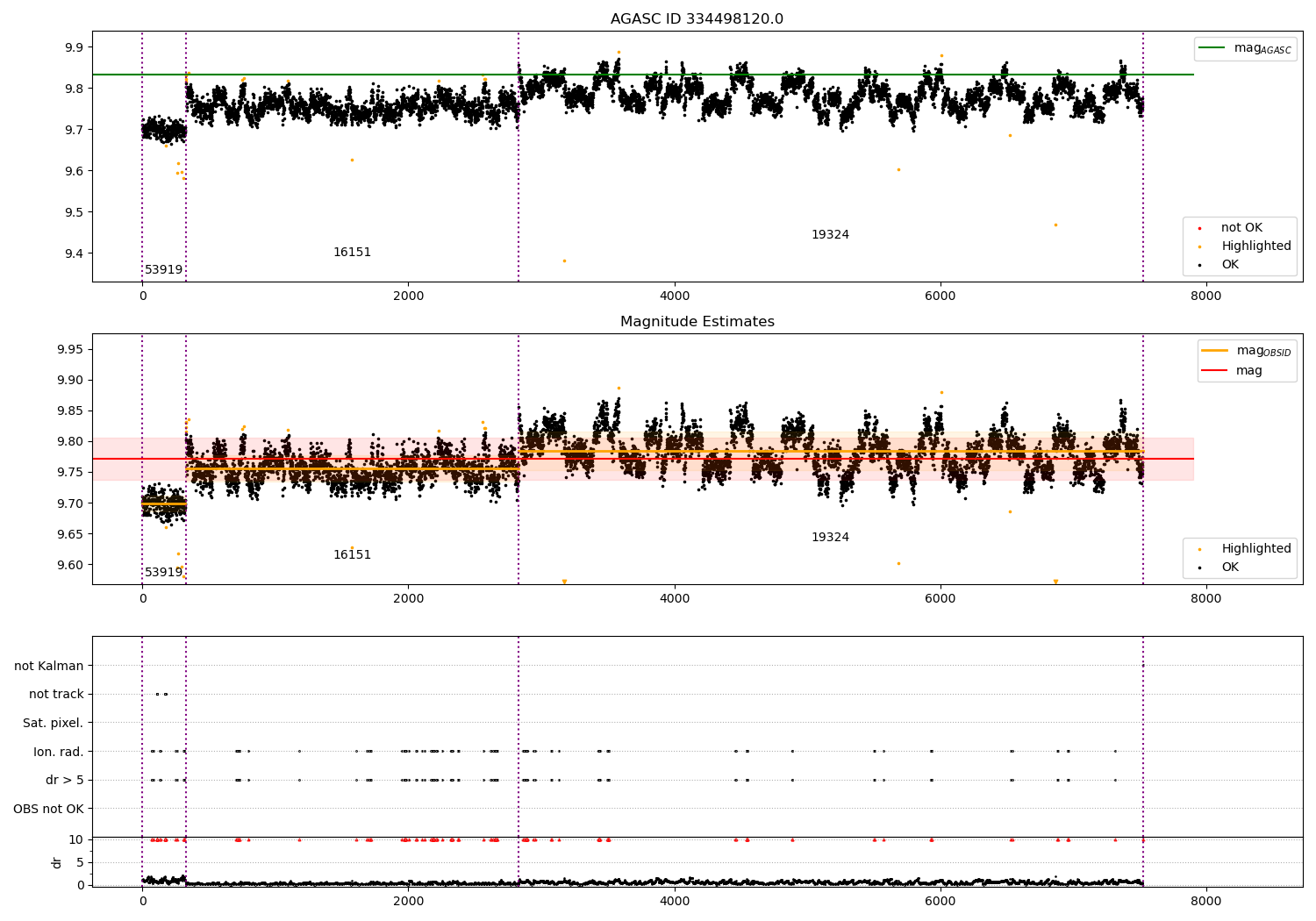Click the 19324 obsid label in middle plot
Viewport: 1316px width, 921px height.
pyautogui.click(x=830, y=538)
